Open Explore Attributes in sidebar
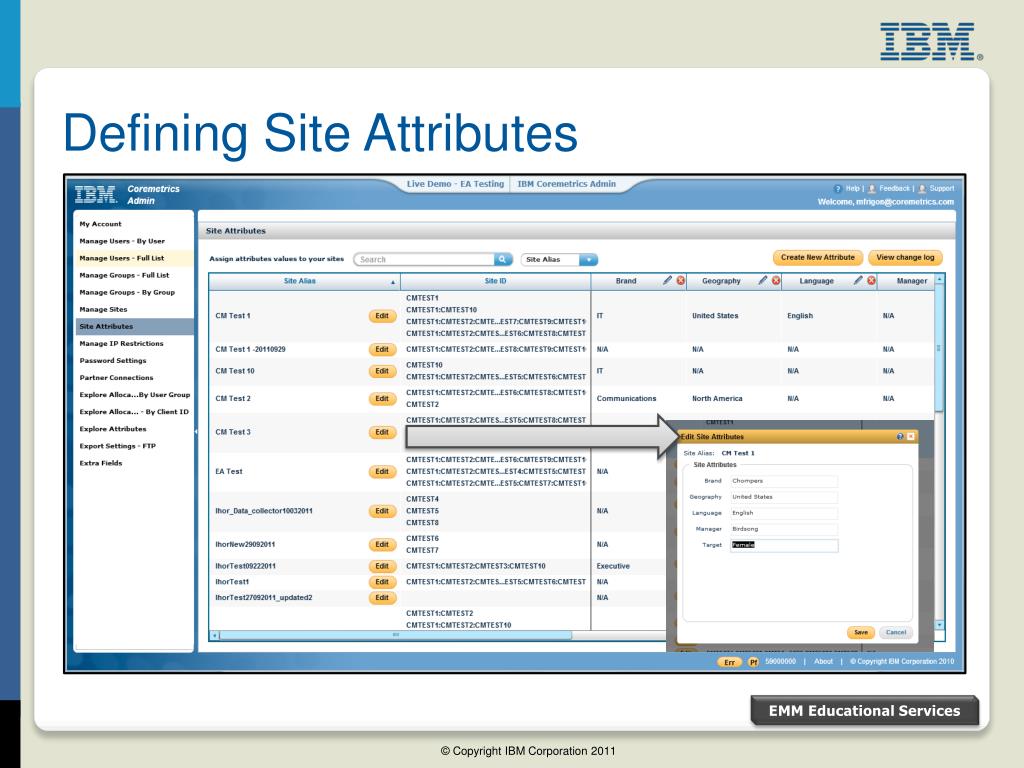1024x768 pixels. click(x=113, y=428)
